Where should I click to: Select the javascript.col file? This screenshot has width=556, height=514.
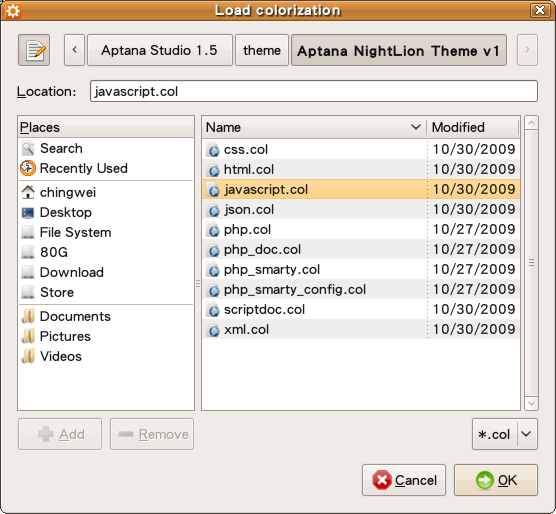point(361,190)
